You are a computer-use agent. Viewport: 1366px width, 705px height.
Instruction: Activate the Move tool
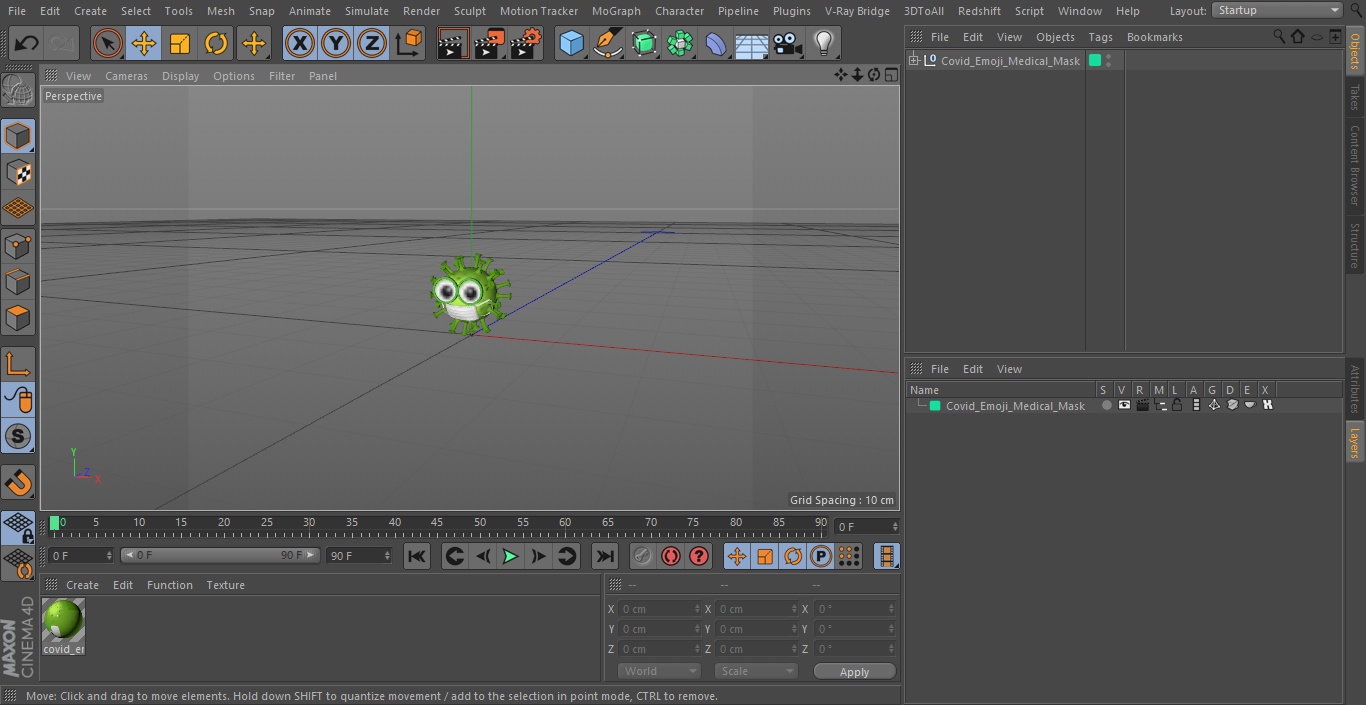click(x=144, y=43)
